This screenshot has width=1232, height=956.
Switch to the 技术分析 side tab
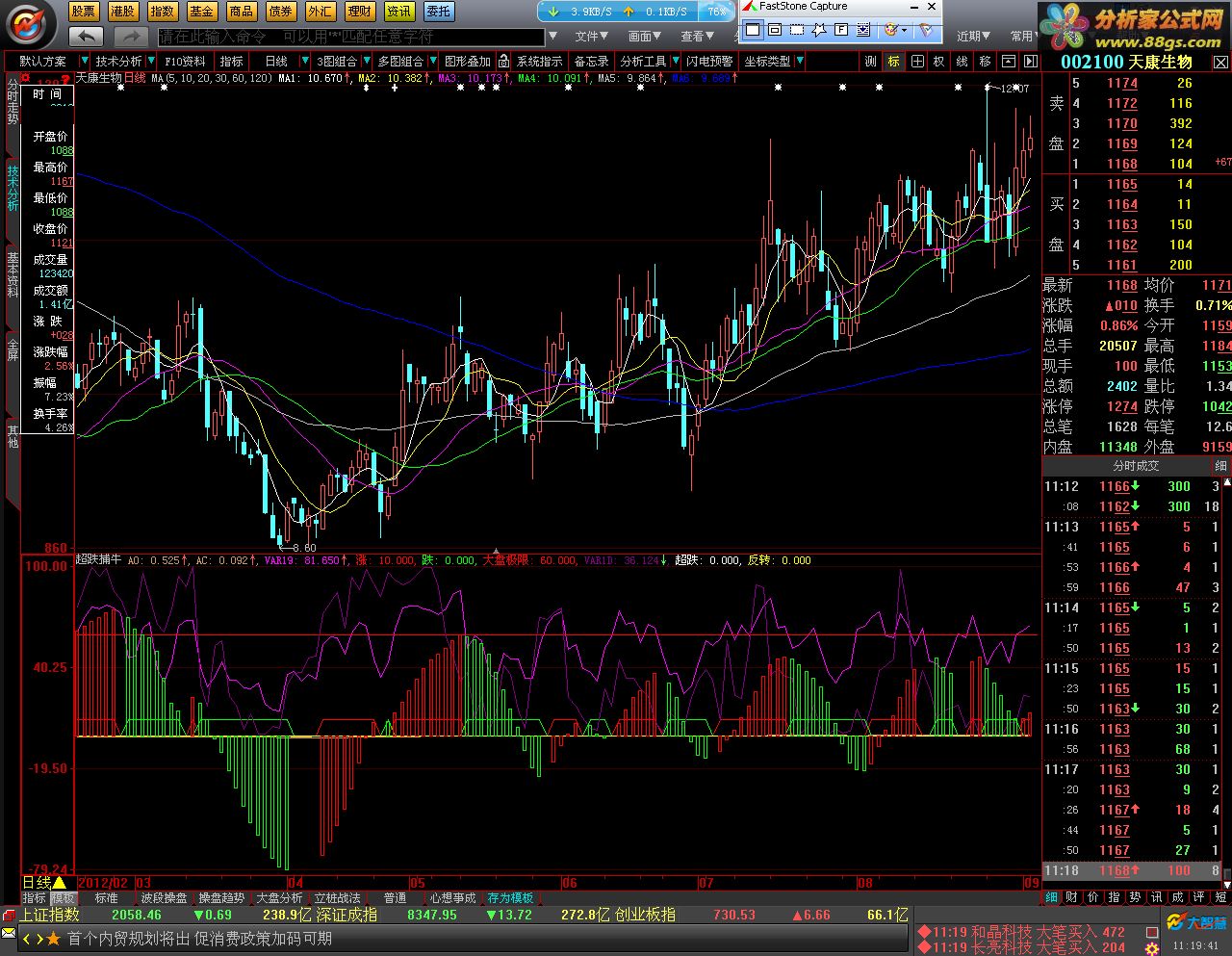(x=13, y=188)
